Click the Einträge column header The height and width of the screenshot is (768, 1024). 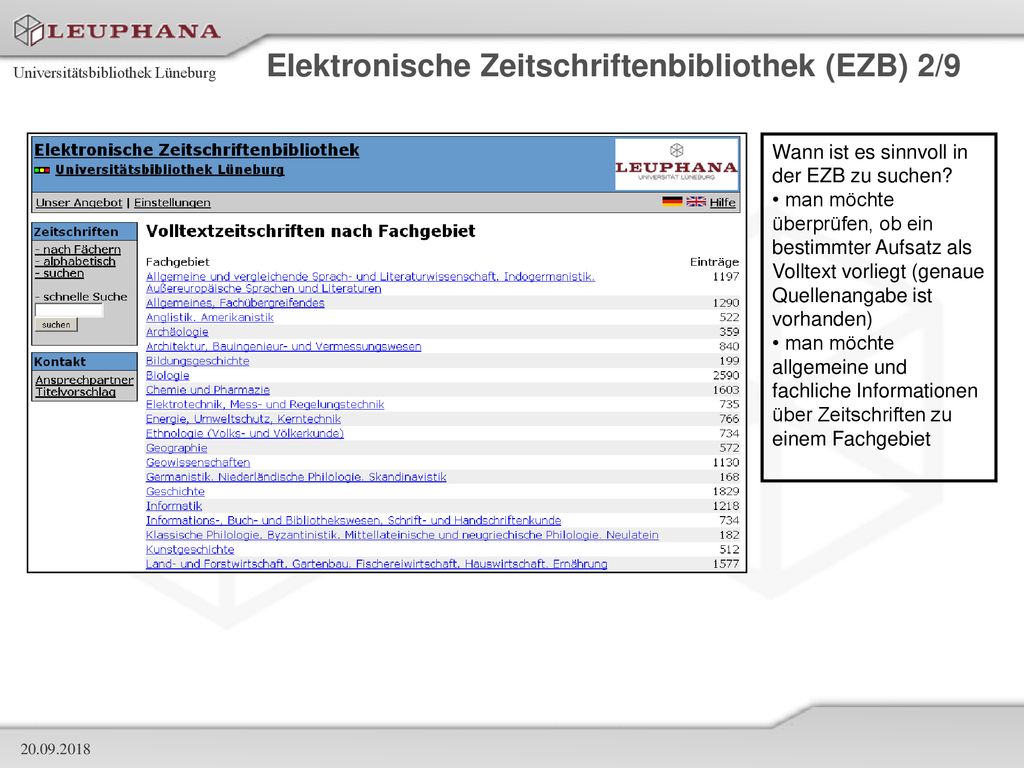click(714, 262)
